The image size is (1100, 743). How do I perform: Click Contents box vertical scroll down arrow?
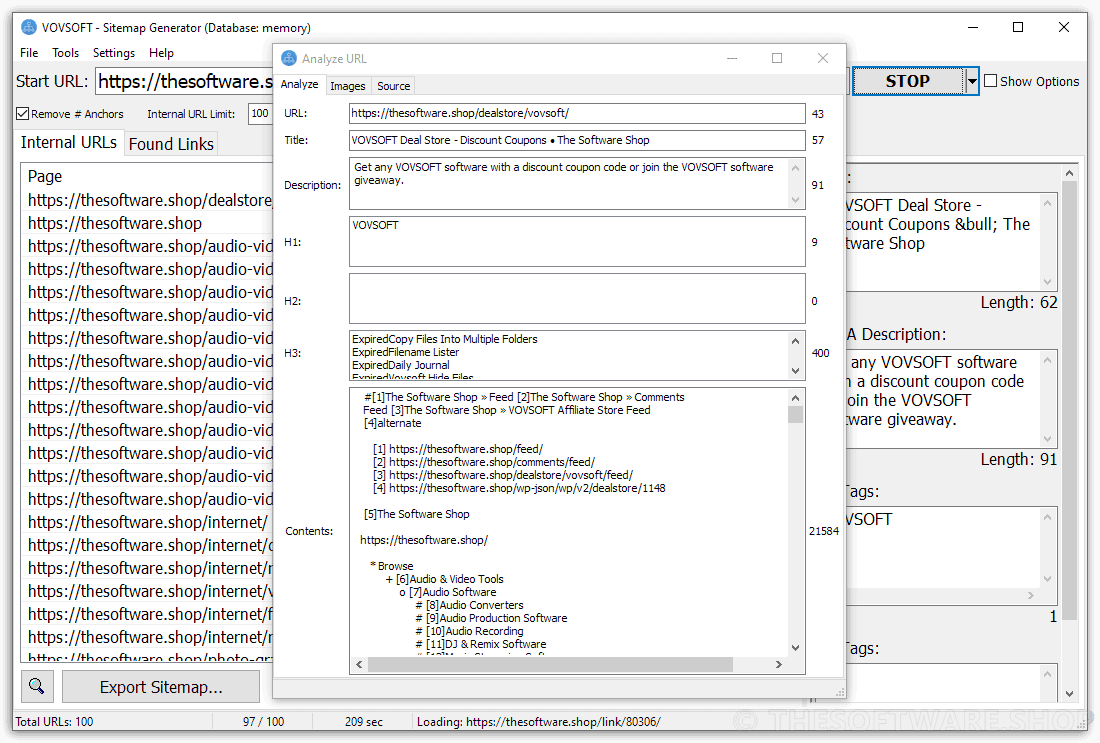[x=796, y=648]
